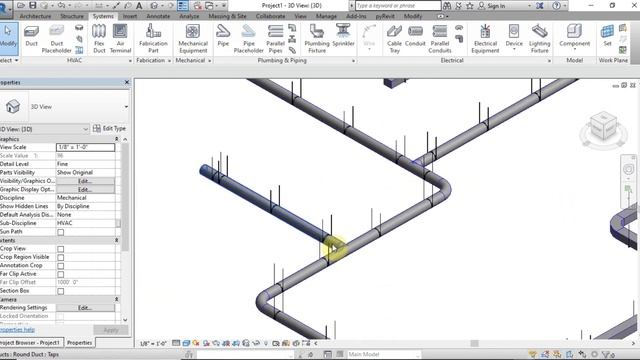This screenshot has width=640, height=360.
Task: Collapse the Camera properties section
Action: pos(116,300)
